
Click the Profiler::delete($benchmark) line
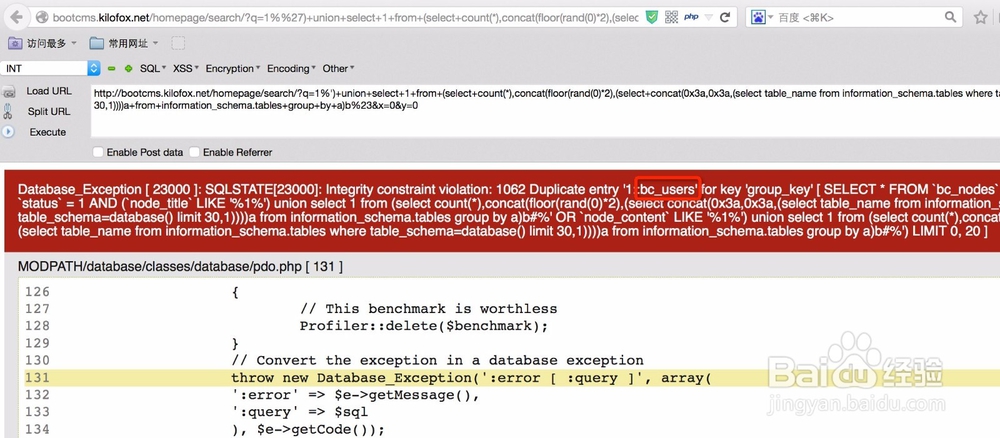tap(424, 326)
